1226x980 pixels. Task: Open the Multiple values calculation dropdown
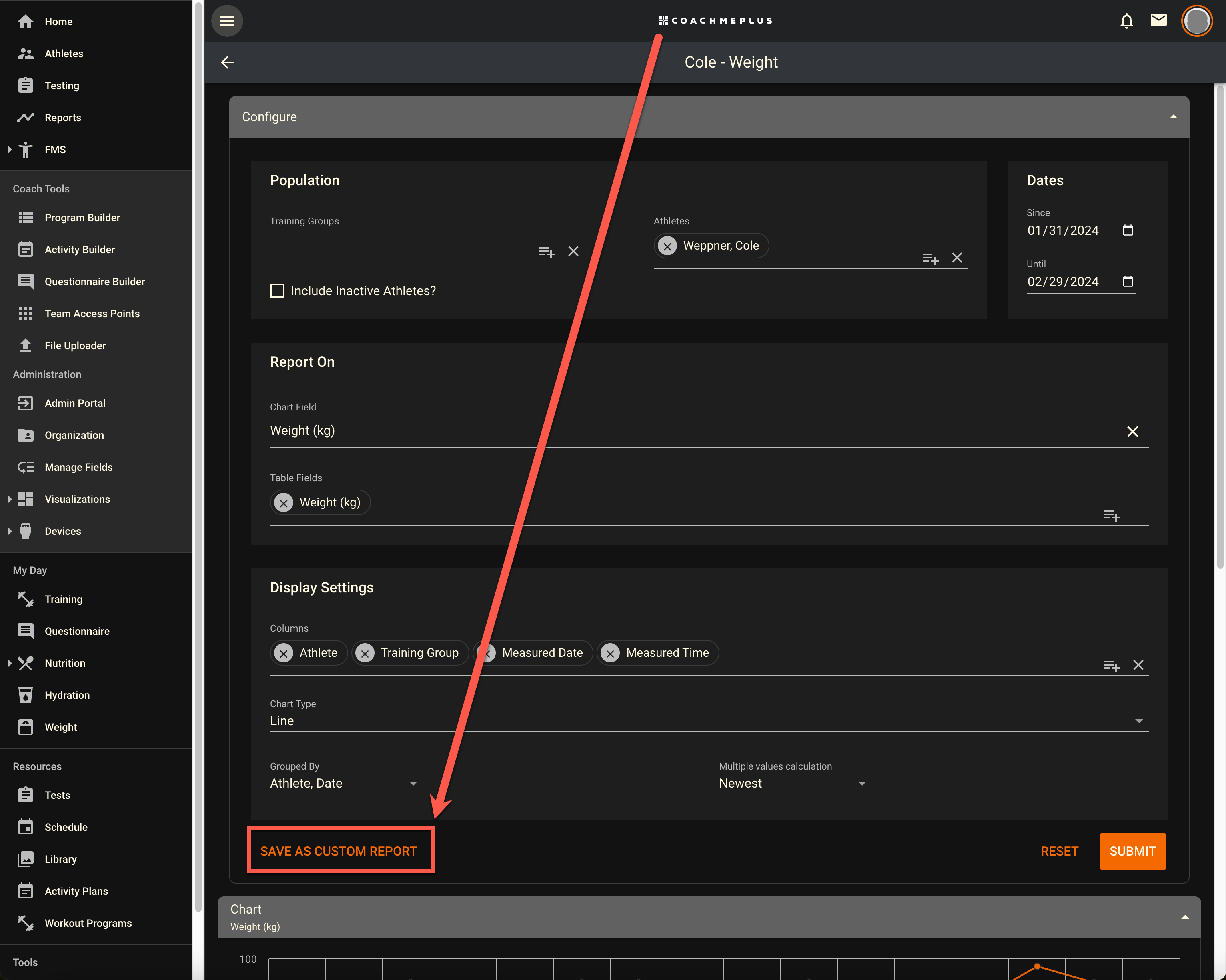tap(794, 783)
